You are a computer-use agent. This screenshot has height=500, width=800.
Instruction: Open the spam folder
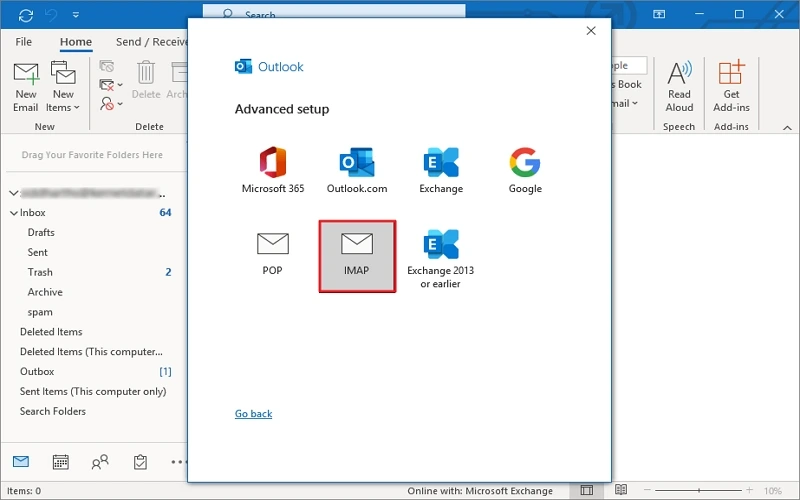40,312
